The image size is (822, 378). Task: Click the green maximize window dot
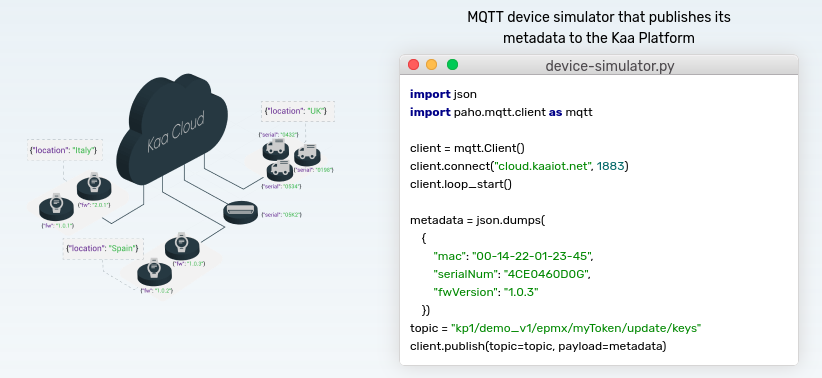[x=452, y=64]
